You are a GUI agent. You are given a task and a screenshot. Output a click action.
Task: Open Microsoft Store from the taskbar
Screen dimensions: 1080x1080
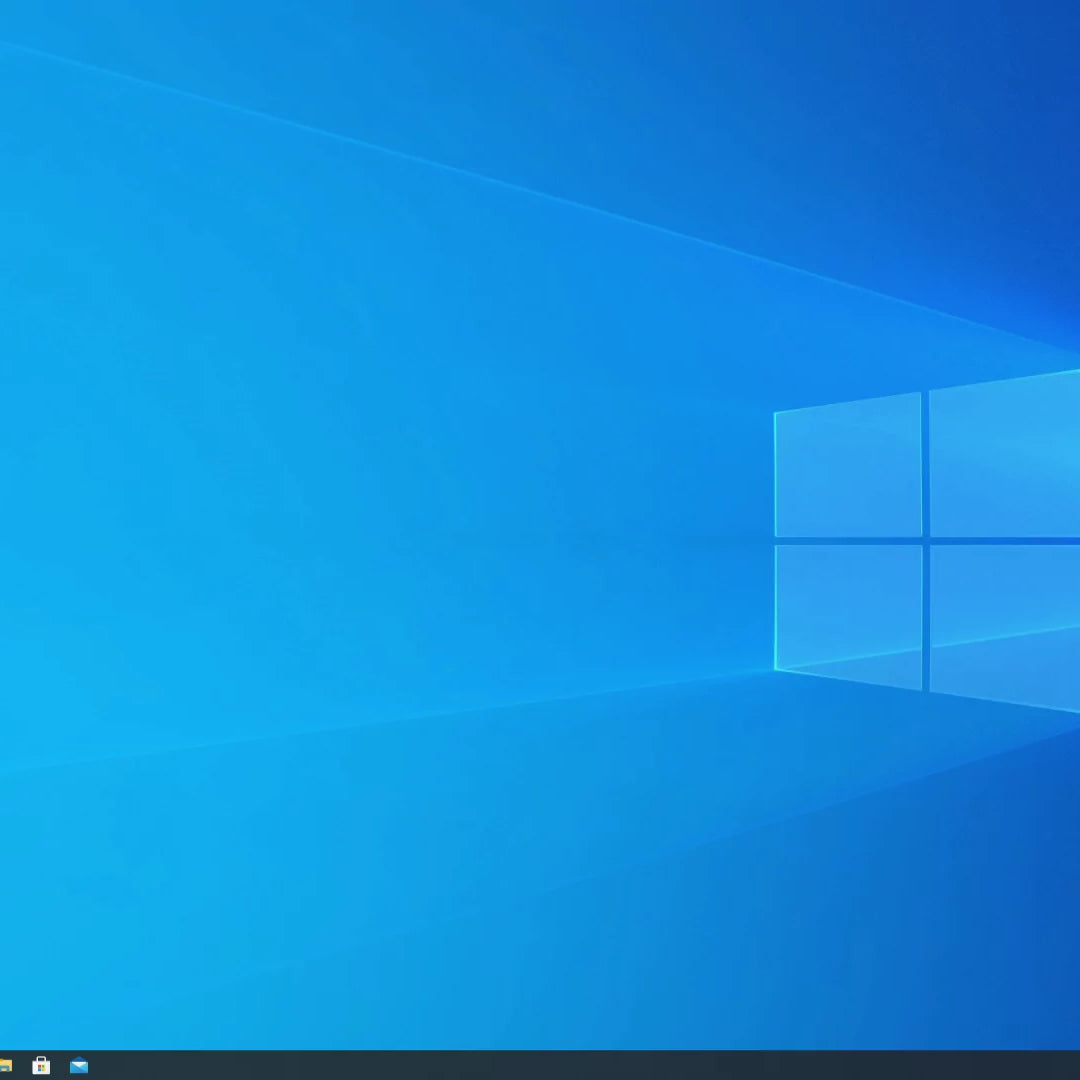pos(41,1065)
